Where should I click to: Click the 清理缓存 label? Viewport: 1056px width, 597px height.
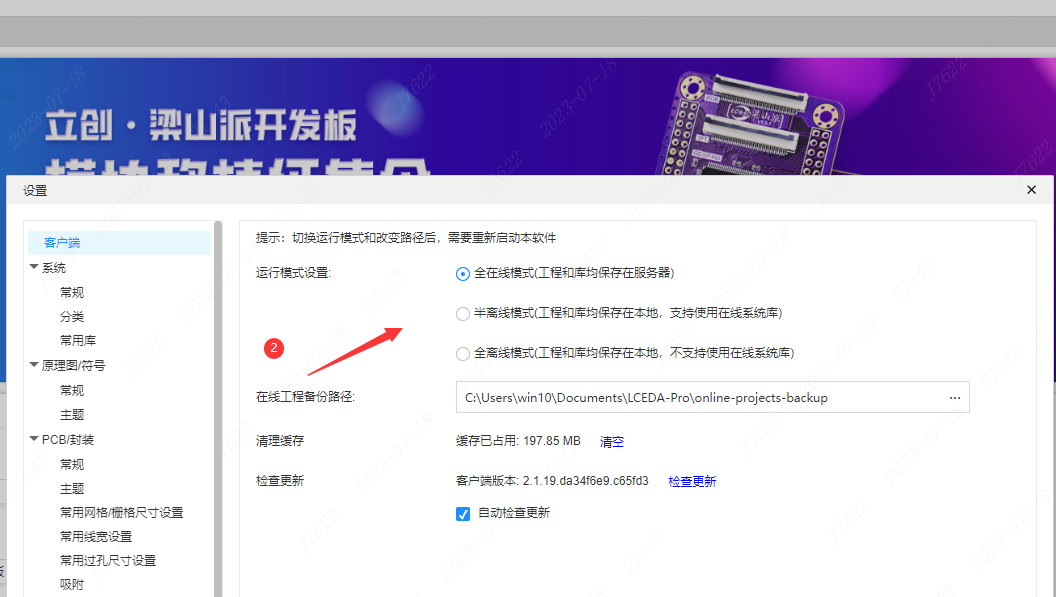tap(280, 441)
